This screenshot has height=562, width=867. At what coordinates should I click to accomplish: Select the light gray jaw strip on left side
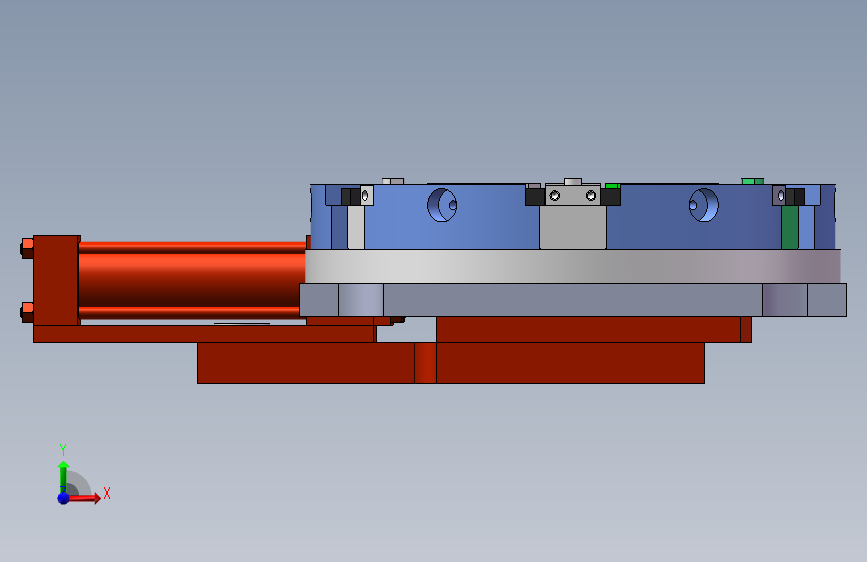click(356, 227)
